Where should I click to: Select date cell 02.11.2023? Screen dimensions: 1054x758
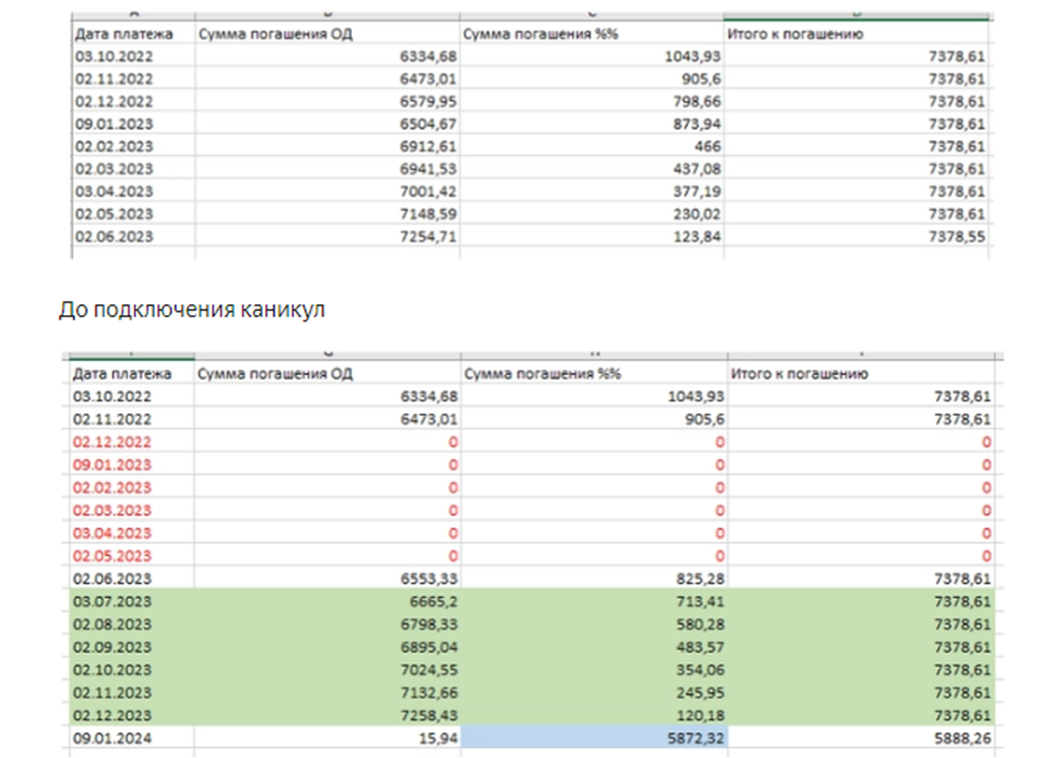tap(132, 693)
